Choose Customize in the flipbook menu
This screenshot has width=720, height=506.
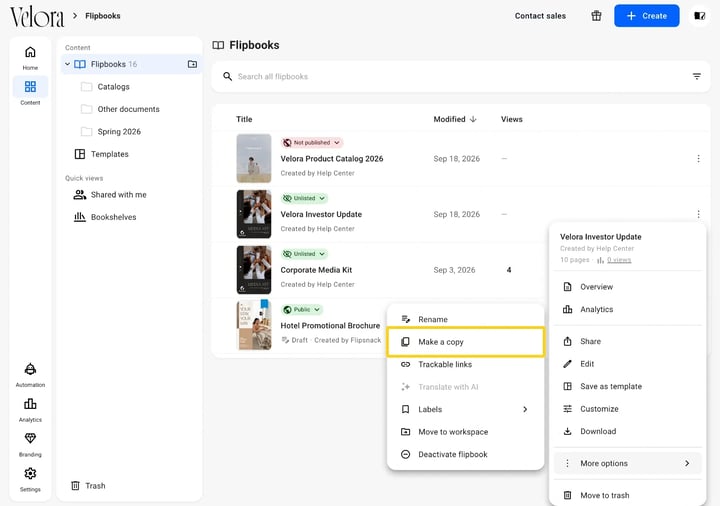pos(628,409)
